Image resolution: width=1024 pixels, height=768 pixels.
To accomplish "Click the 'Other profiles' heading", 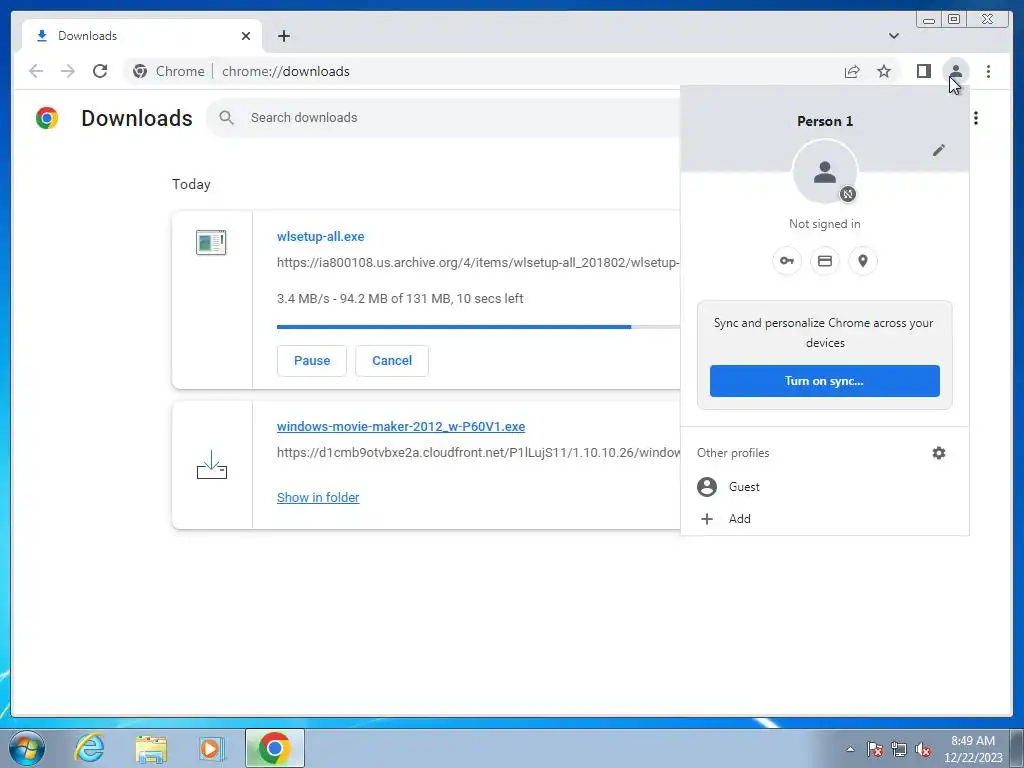I will click(733, 453).
